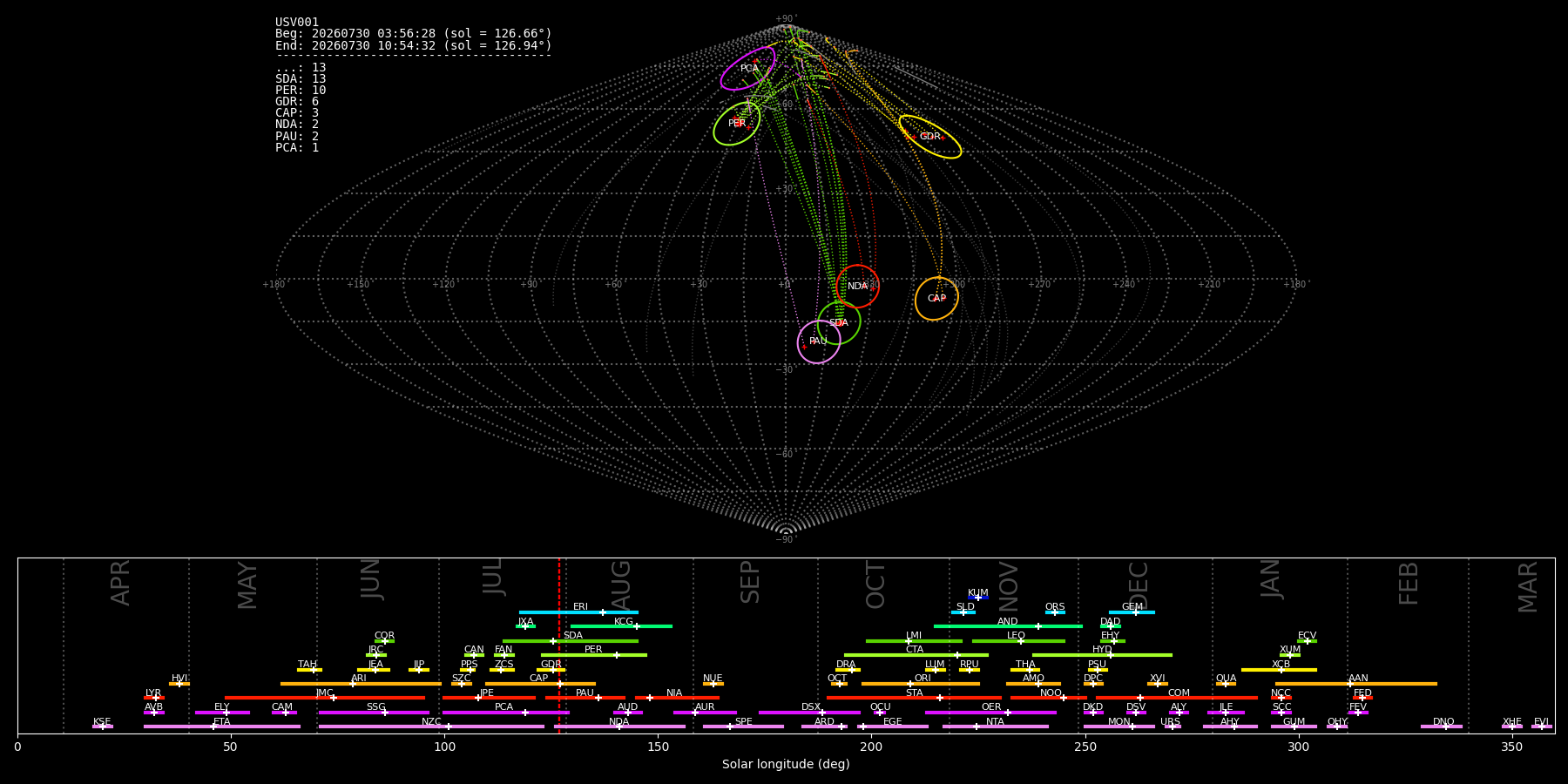Click the 'SDA: 13' legend count
This screenshot has height=784, width=1568.
coord(301,78)
